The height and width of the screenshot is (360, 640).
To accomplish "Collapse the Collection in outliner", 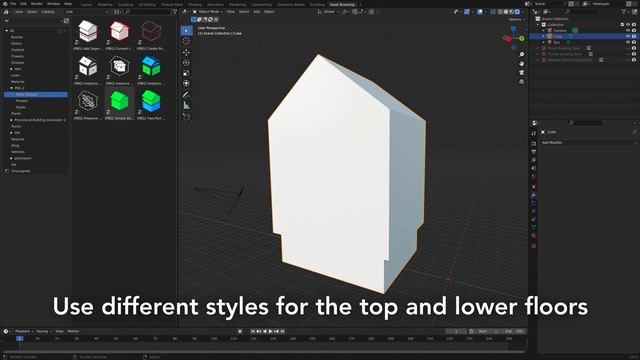I will (x=538, y=24).
